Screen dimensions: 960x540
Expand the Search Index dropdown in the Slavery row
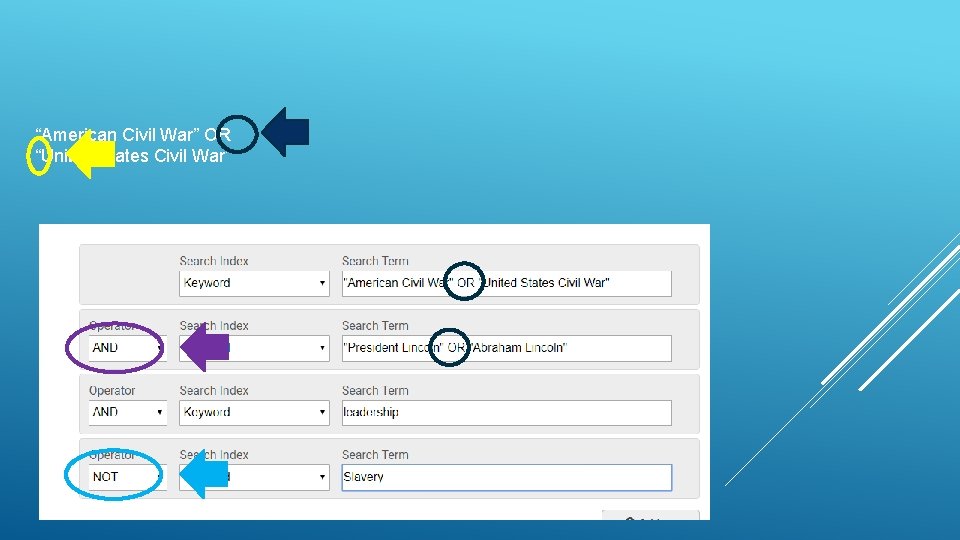pyautogui.click(x=254, y=478)
